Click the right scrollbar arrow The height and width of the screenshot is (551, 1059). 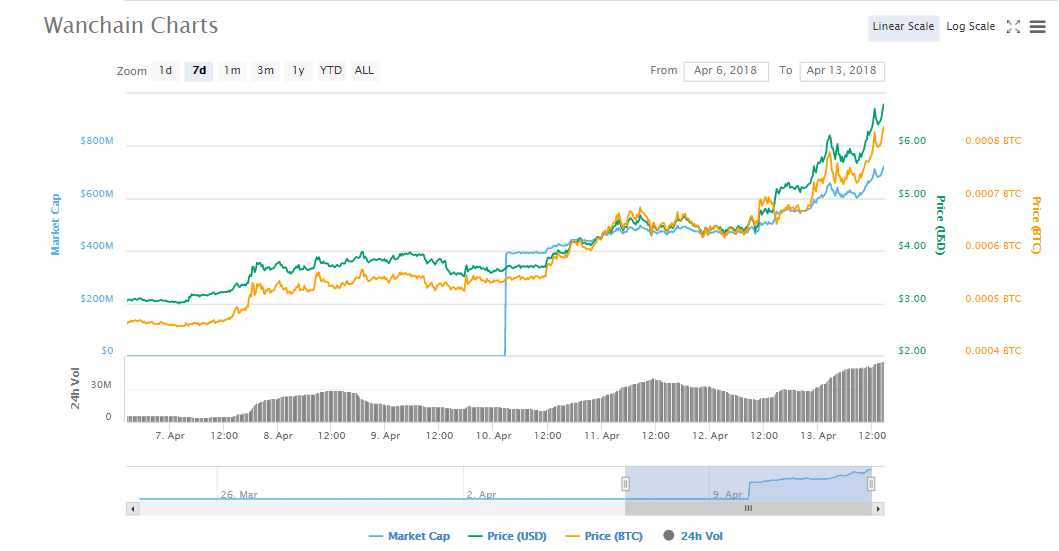pyautogui.click(x=878, y=508)
